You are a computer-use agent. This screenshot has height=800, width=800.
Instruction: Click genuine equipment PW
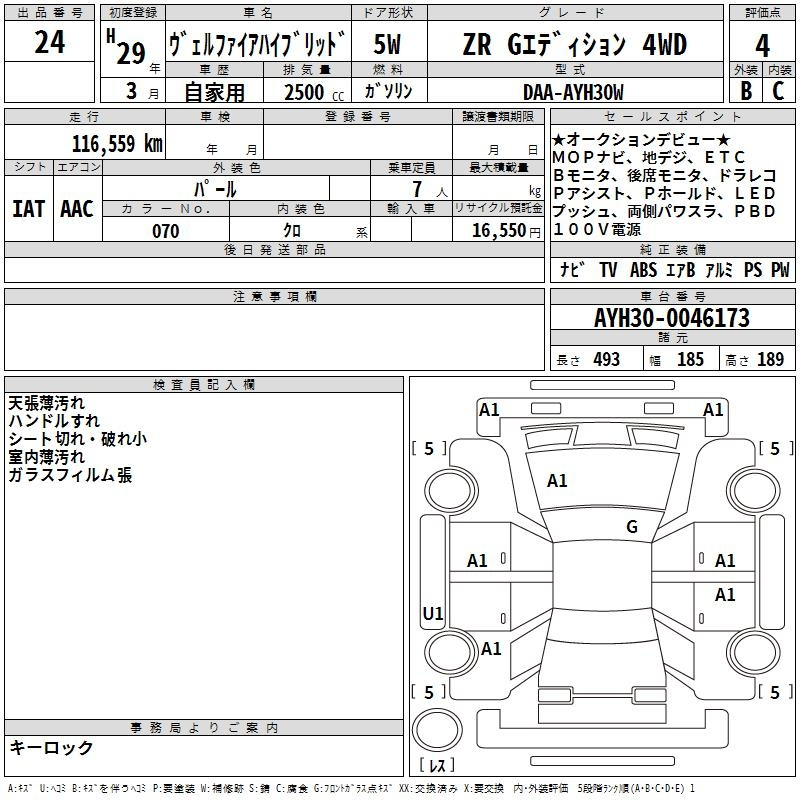(780, 270)
